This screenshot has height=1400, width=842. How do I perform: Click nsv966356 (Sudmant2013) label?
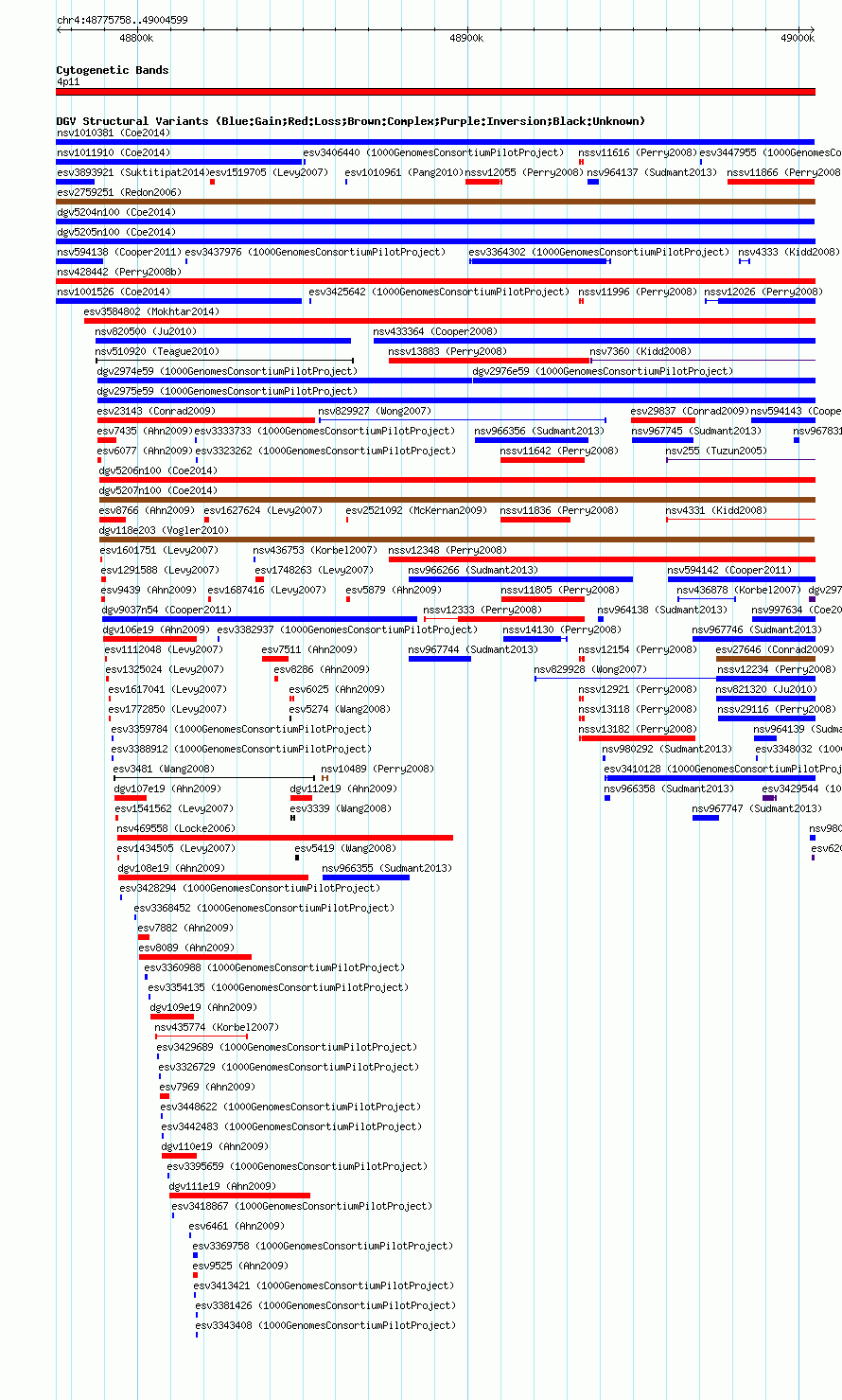click(539, 432)
